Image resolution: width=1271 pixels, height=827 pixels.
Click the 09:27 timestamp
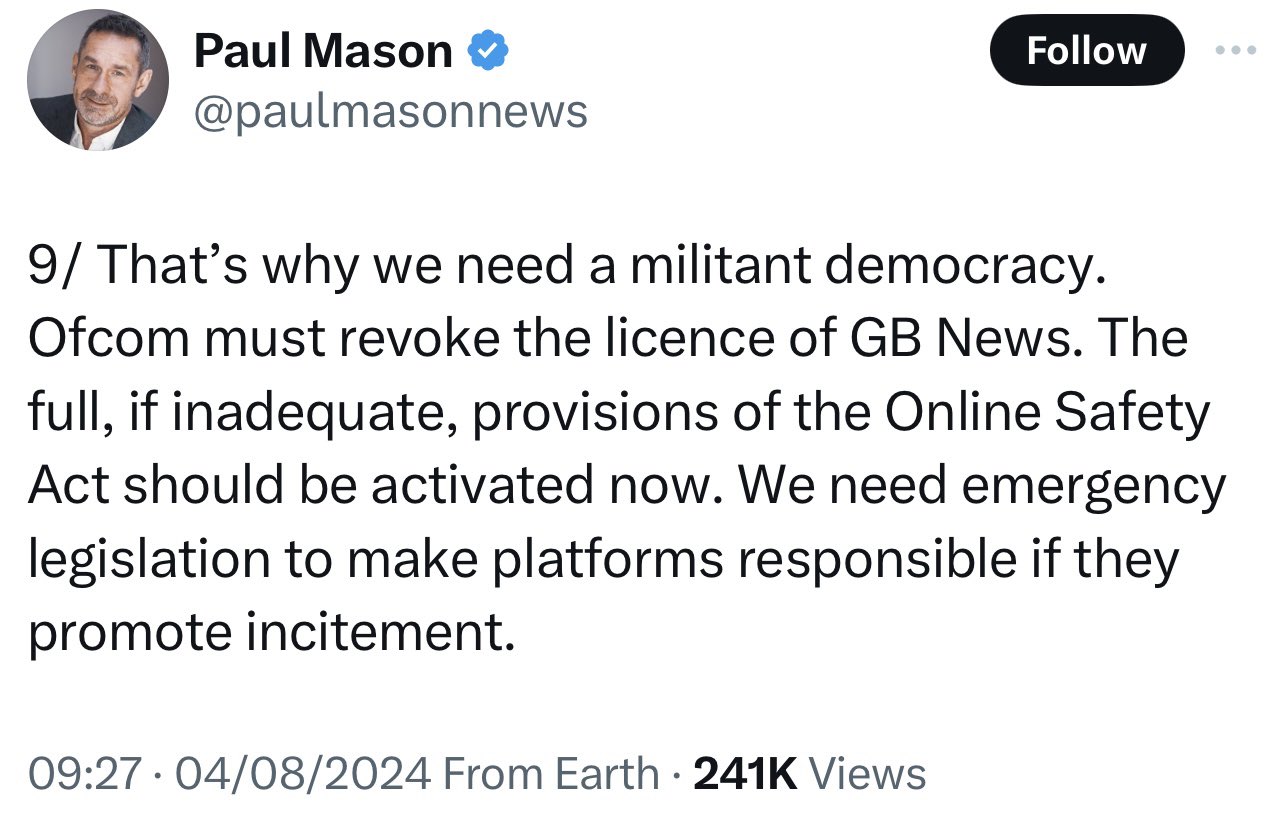(x=83, y=774)
